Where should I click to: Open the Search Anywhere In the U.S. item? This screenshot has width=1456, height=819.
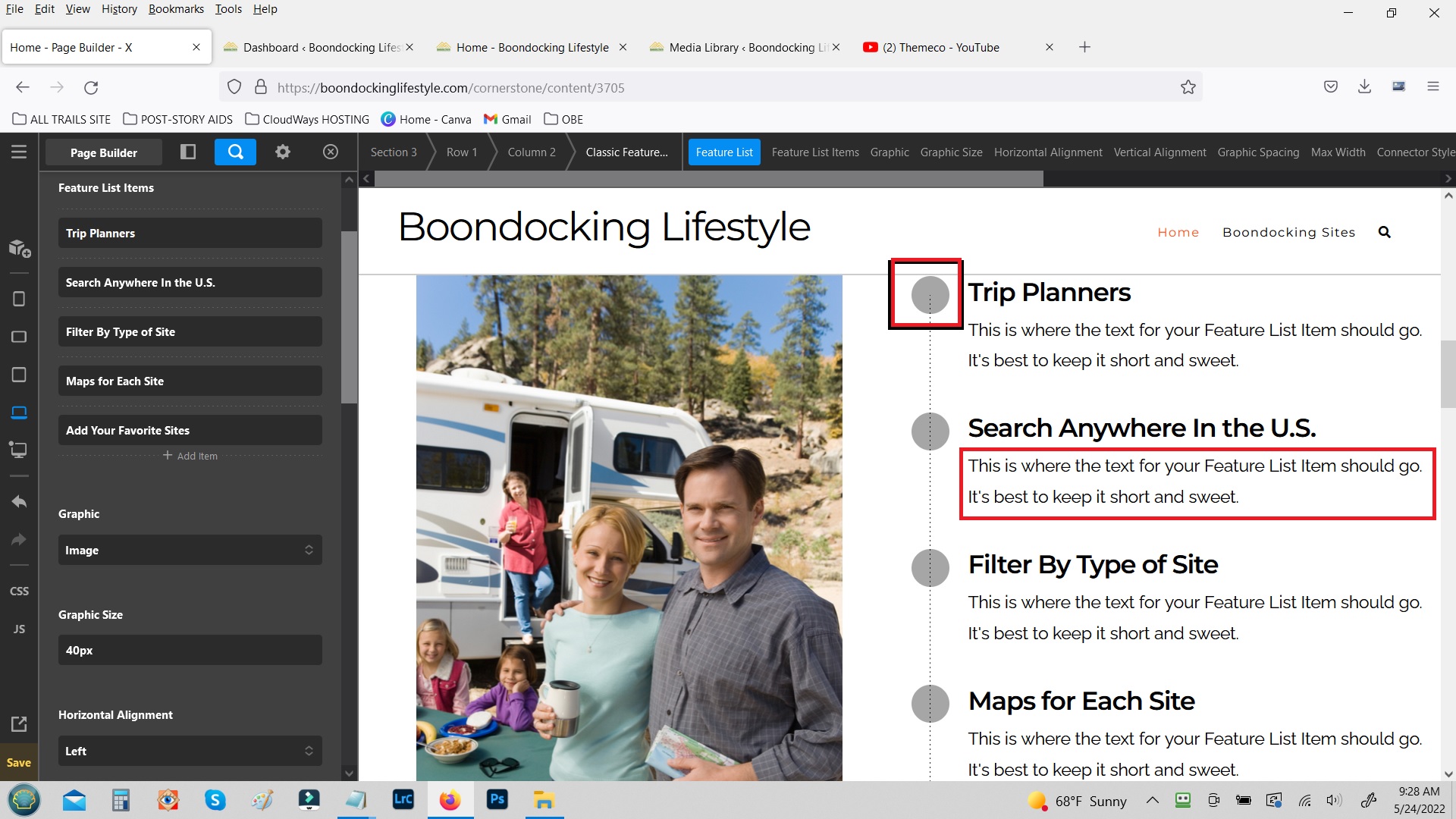click(x=190, y=282)
